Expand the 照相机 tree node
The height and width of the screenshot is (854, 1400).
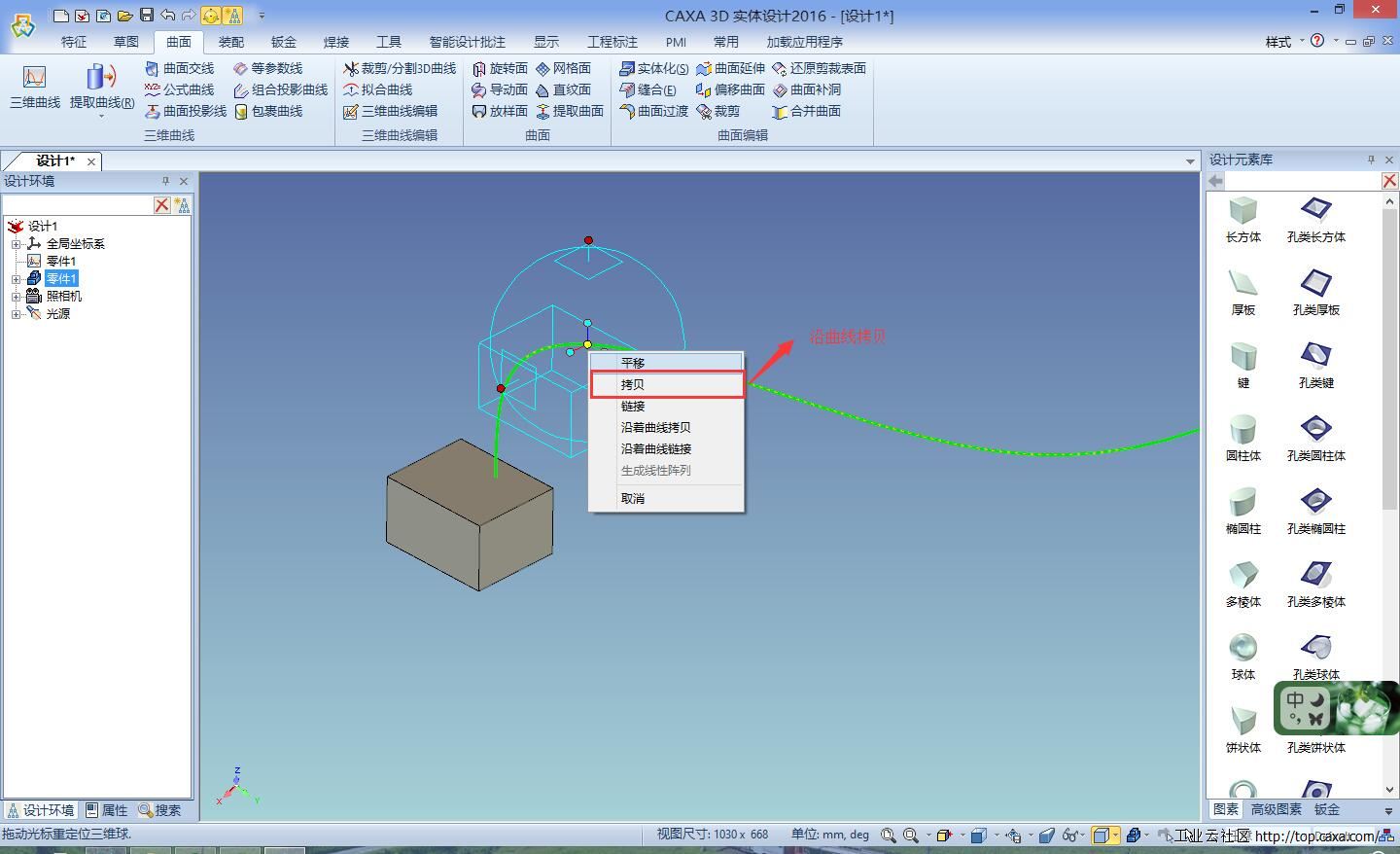pos(16,297)
